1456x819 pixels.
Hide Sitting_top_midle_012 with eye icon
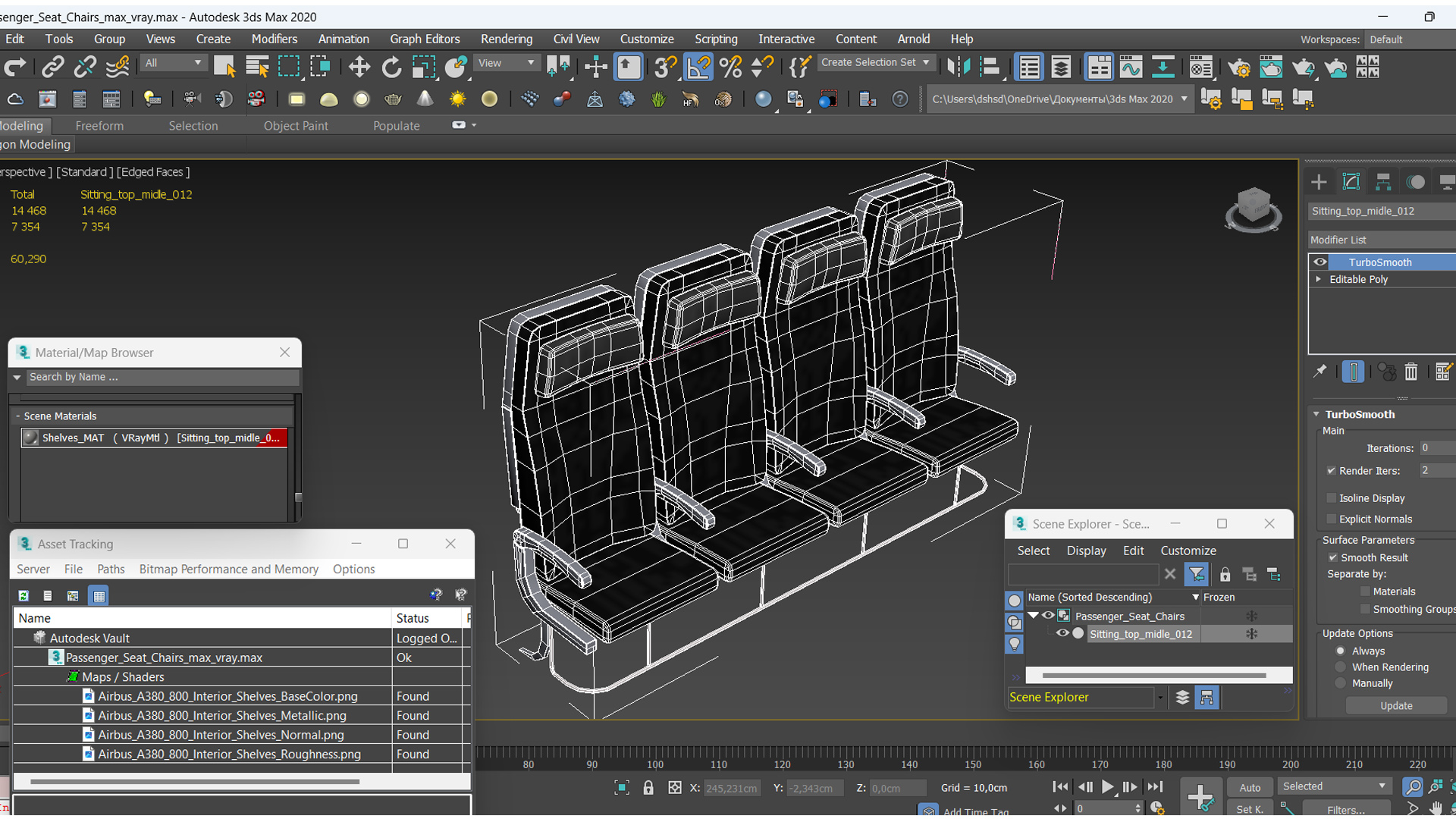click(1062, 634)
